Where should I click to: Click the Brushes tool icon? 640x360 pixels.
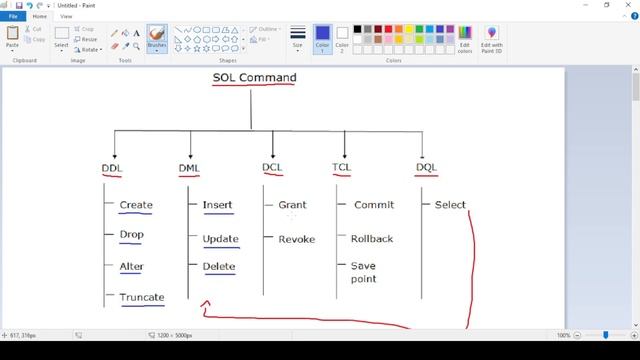[157, 33]
